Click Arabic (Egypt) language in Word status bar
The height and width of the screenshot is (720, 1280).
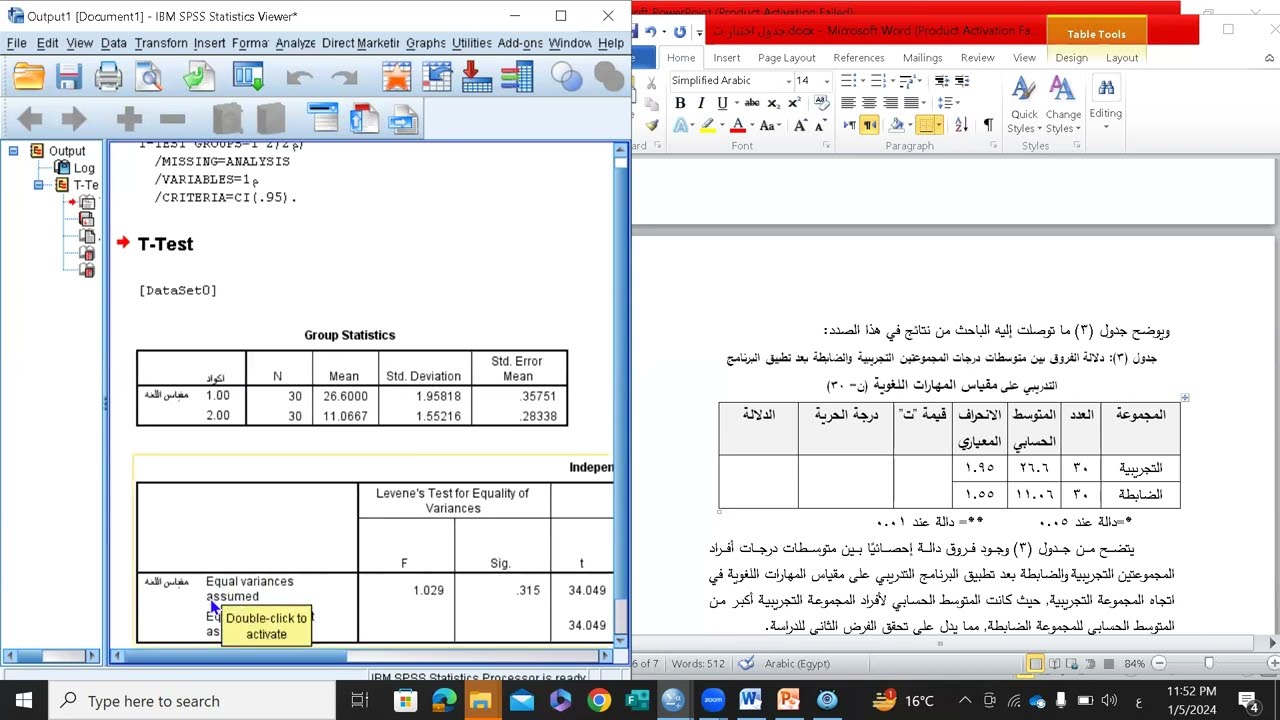pos(797,664)
